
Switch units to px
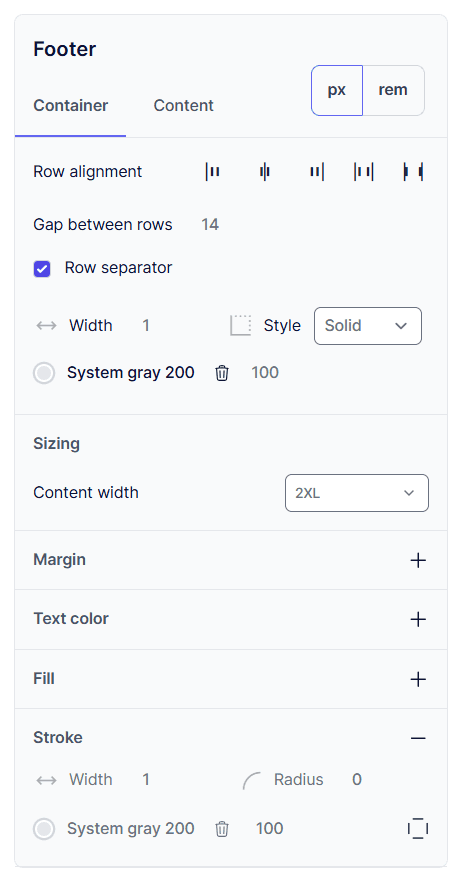tap(337, 90)
